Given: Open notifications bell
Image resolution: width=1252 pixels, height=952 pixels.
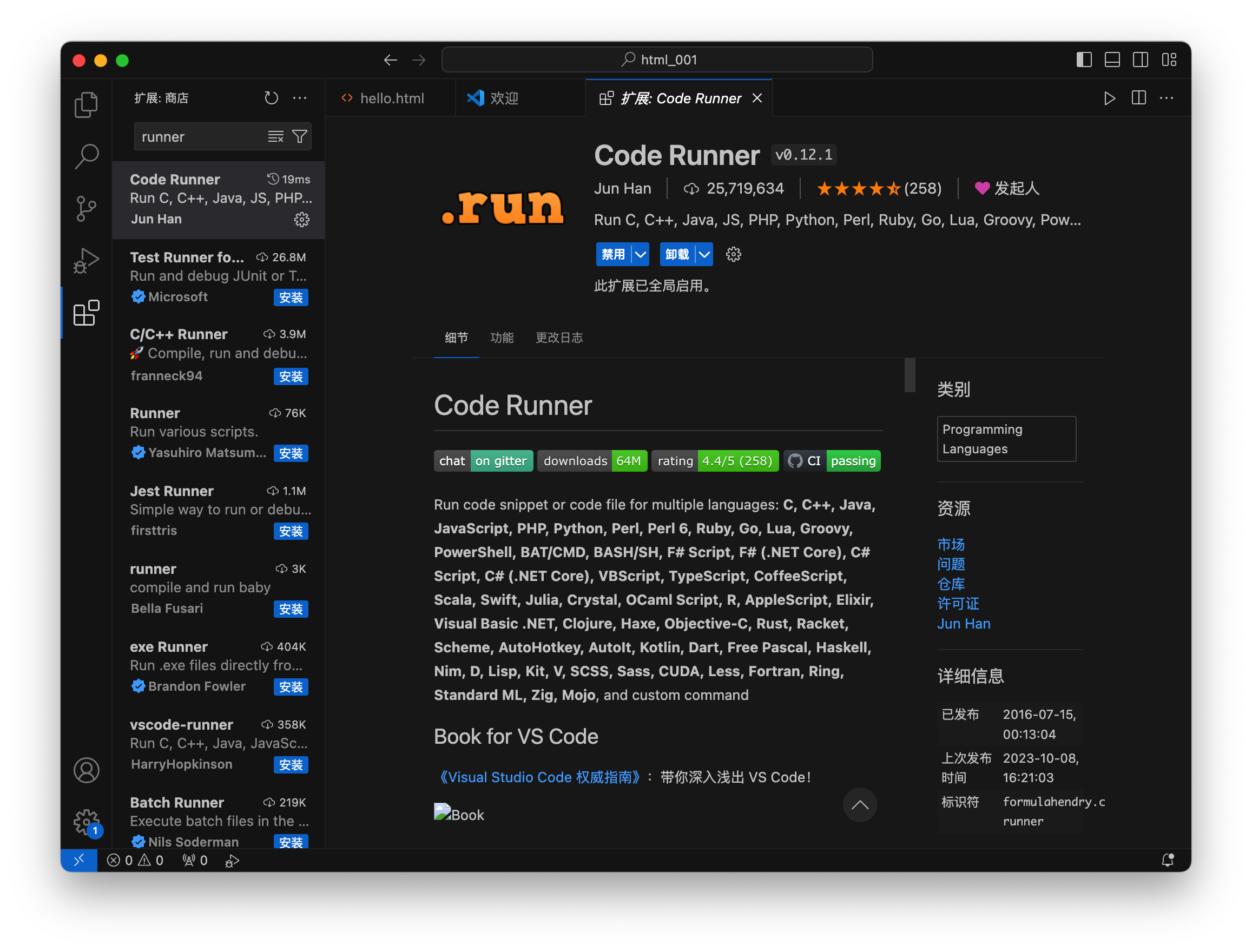Looking at the screenshot, I should click(x=1168, y=860).
